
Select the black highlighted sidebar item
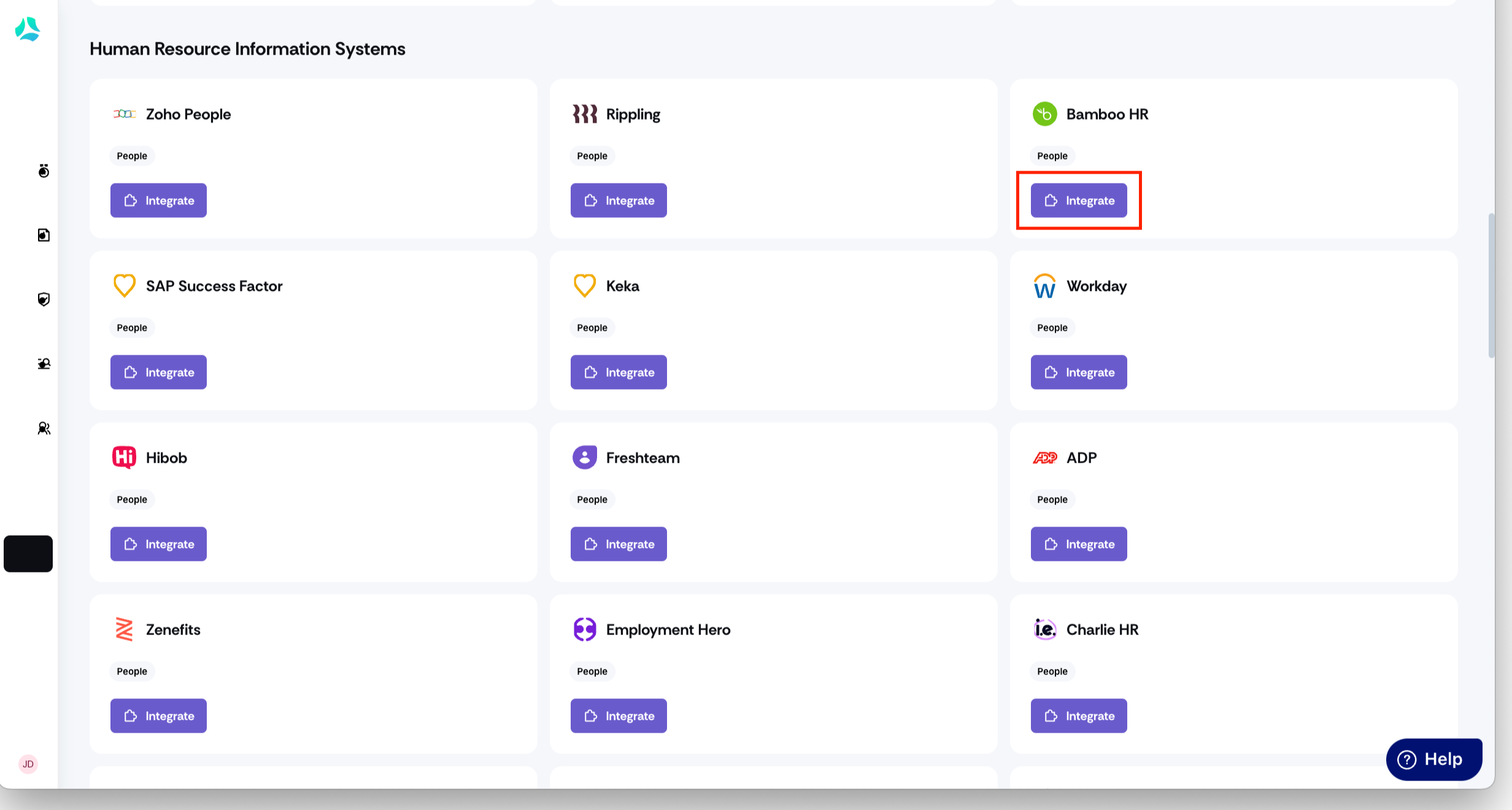tap(28, 553)
